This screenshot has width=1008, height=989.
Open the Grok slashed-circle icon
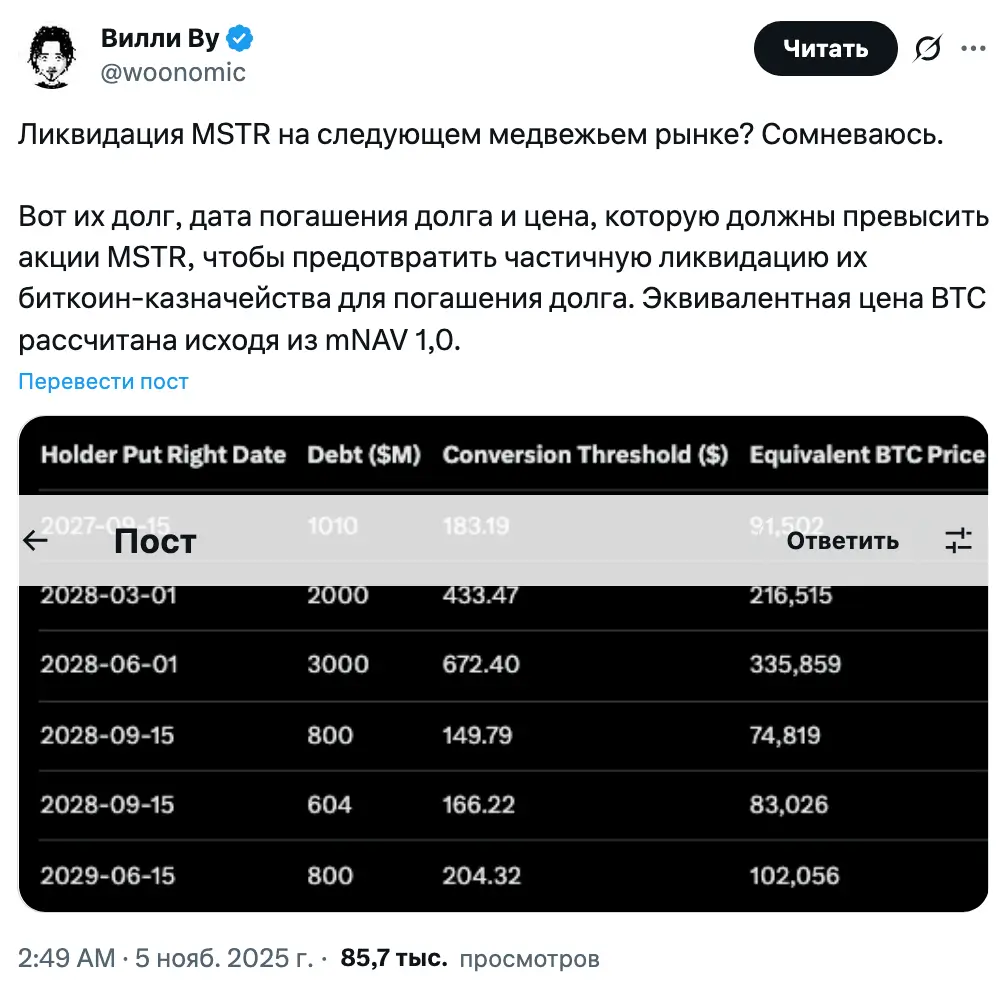[x=928, y=48]
